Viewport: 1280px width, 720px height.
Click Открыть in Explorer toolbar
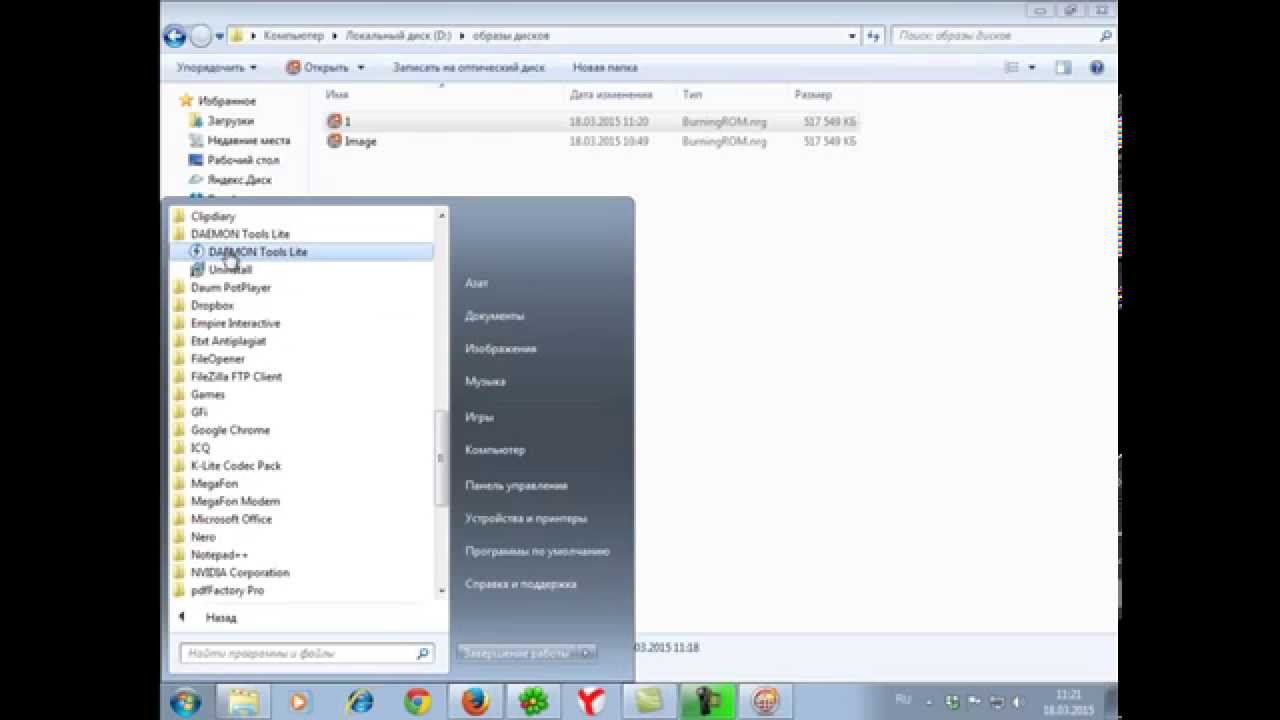[x=319, y=68]
